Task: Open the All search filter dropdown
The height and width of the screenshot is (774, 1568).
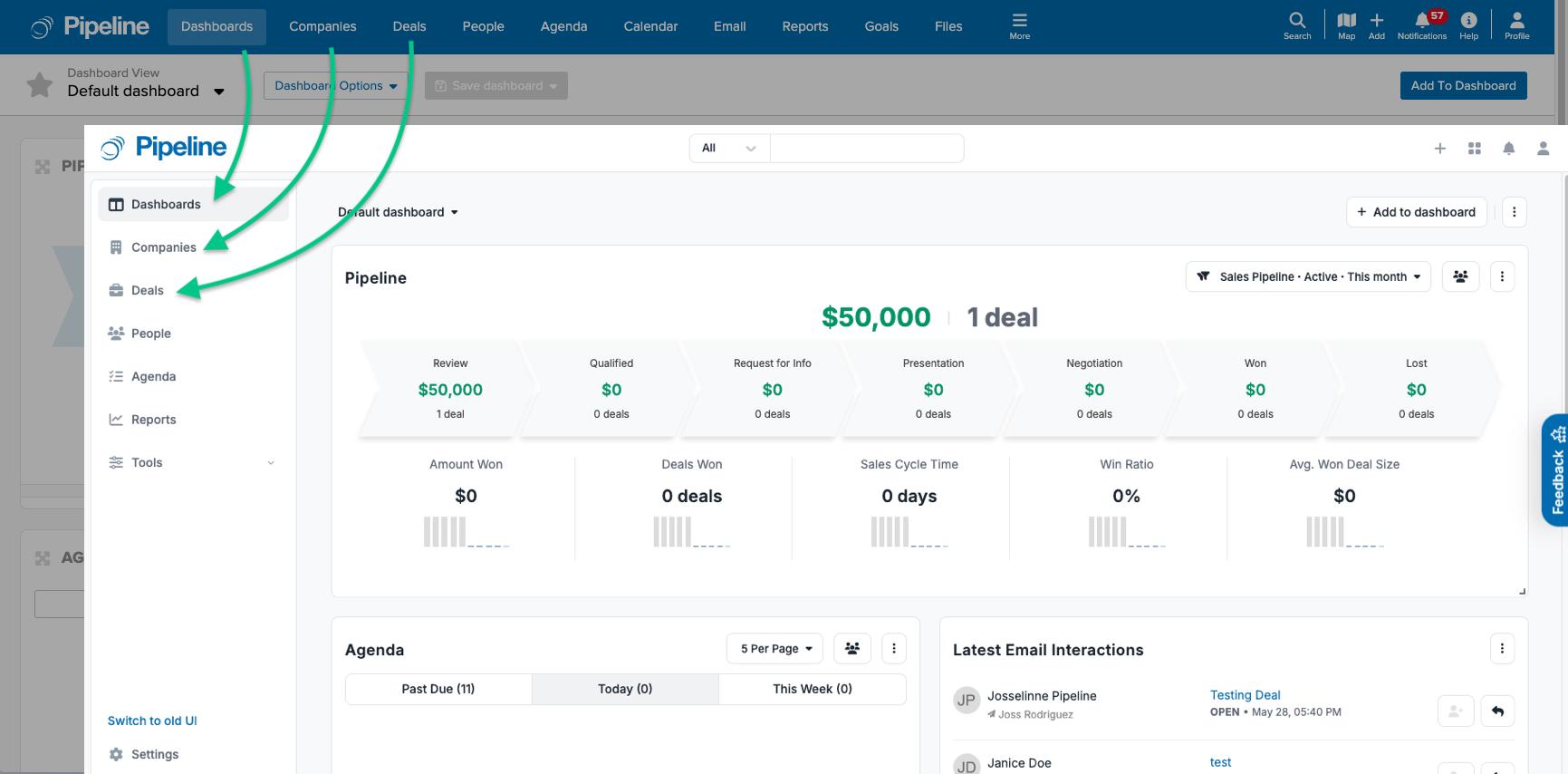Action: 729,149
